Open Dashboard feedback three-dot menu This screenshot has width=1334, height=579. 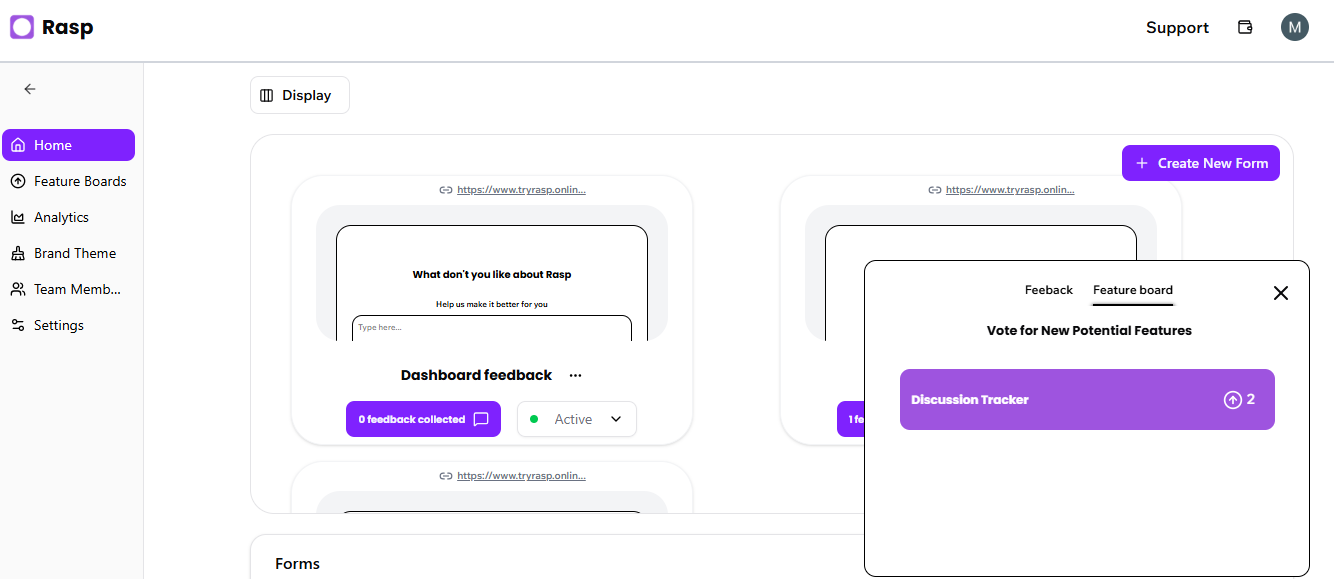[x=575, y=376]
